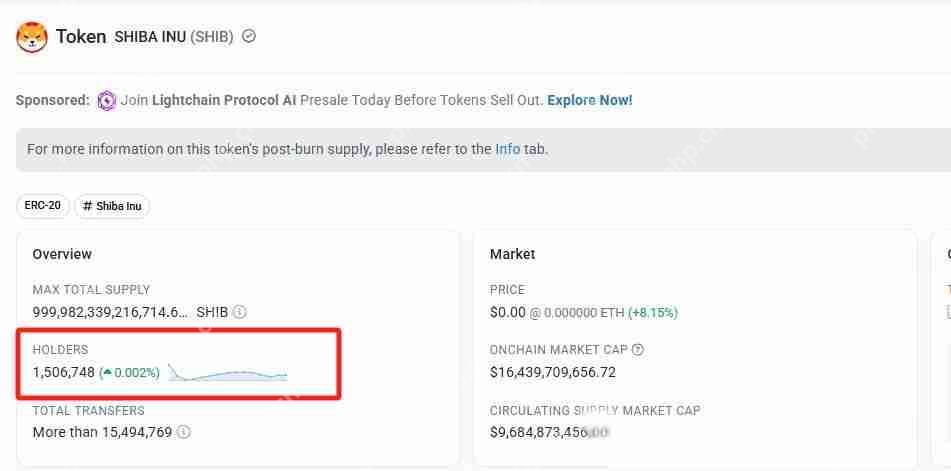Click the Lightchain Protocol AI sponsor text
The height and width of the screenshot is (471, 951).
click(x=224, y=100)
